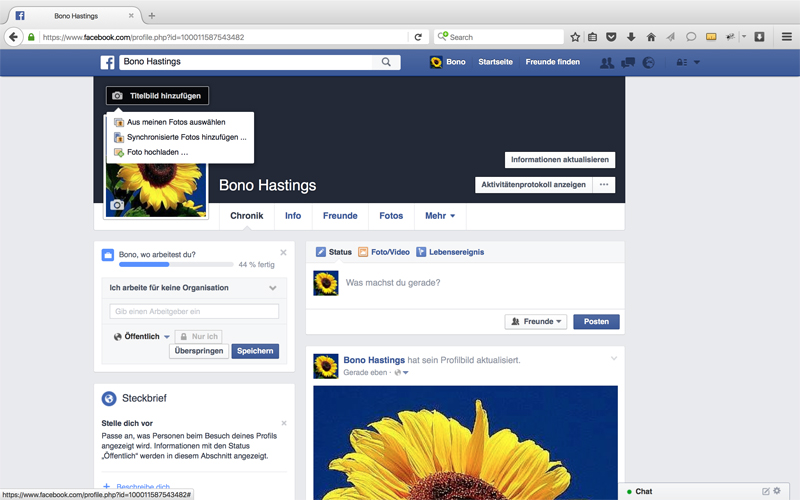The width and height of the screenshot is (800, 500).
Task: Click profile completion progress bar
Action: [176, 264]
